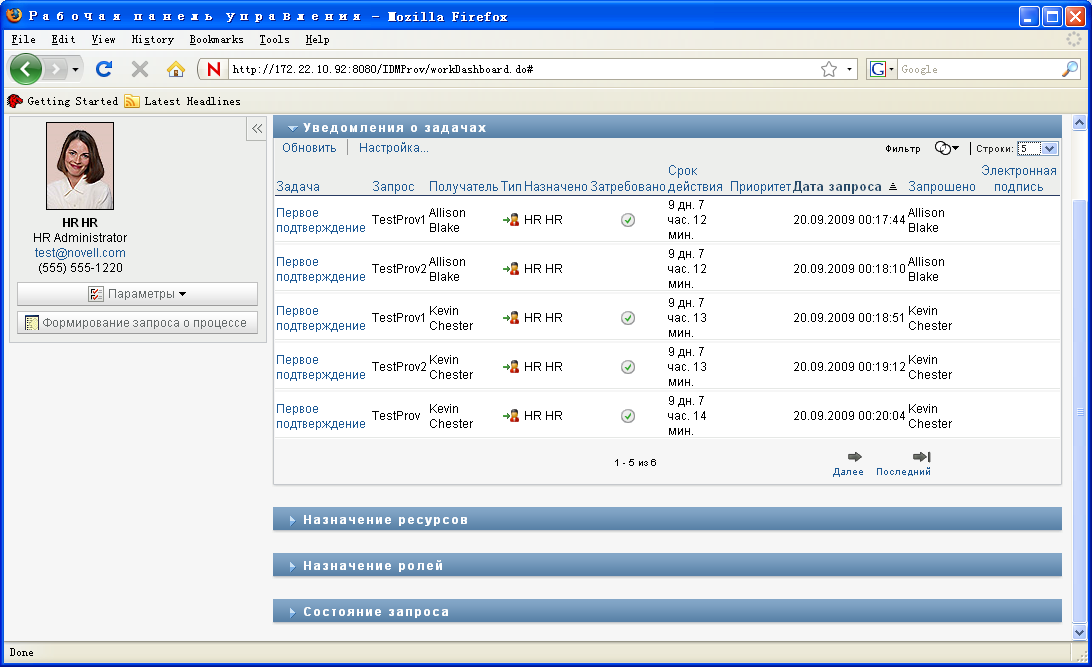Click Формирование запроса о процессе button

coord(137,323)
